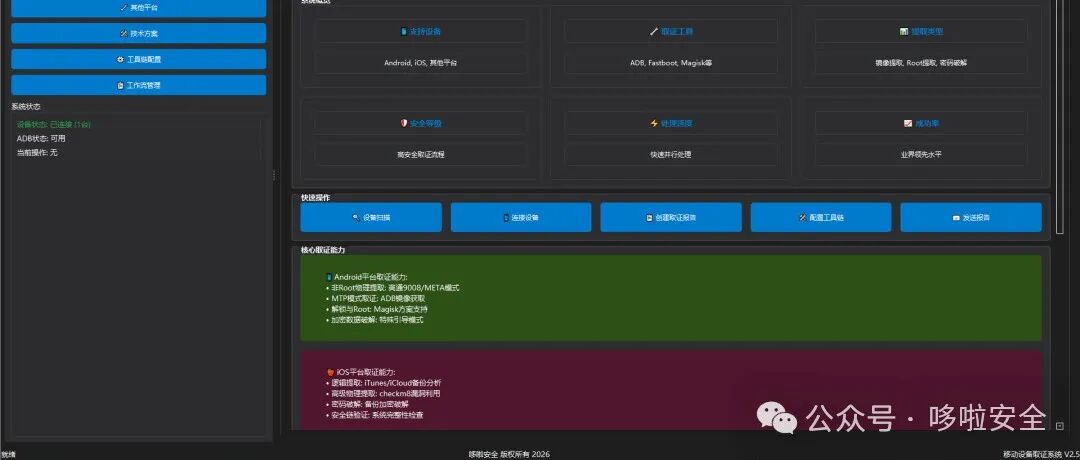Click '业界领先水平' text
The width and height of the screenshot is (1080, 460).
pos(921,155)
